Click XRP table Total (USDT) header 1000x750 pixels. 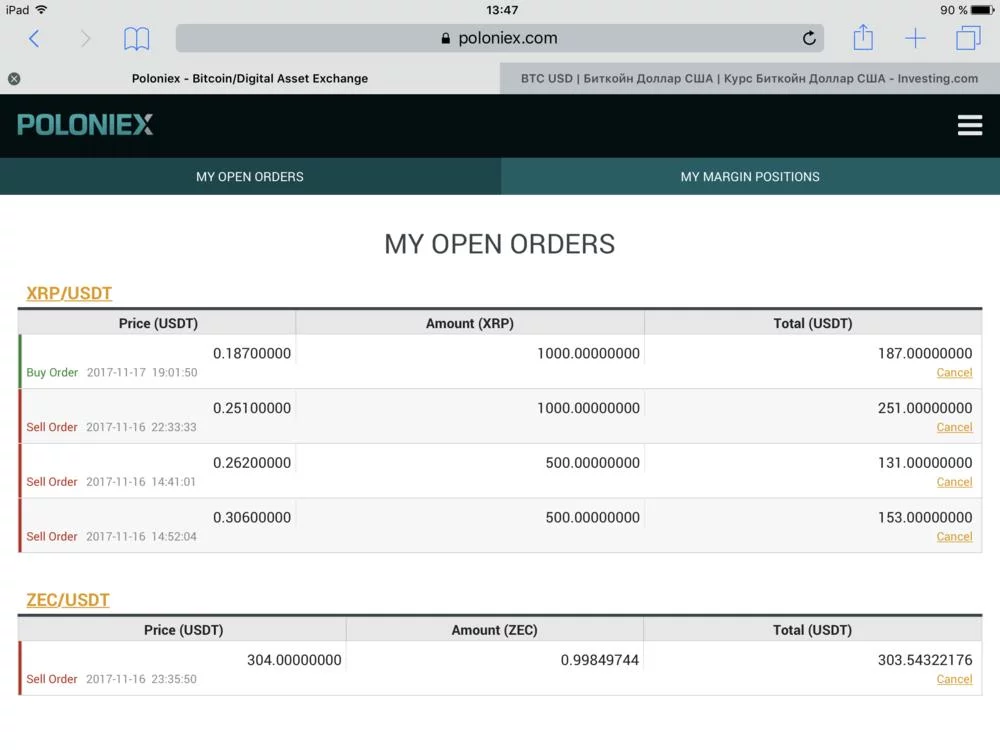click(812, 323)
